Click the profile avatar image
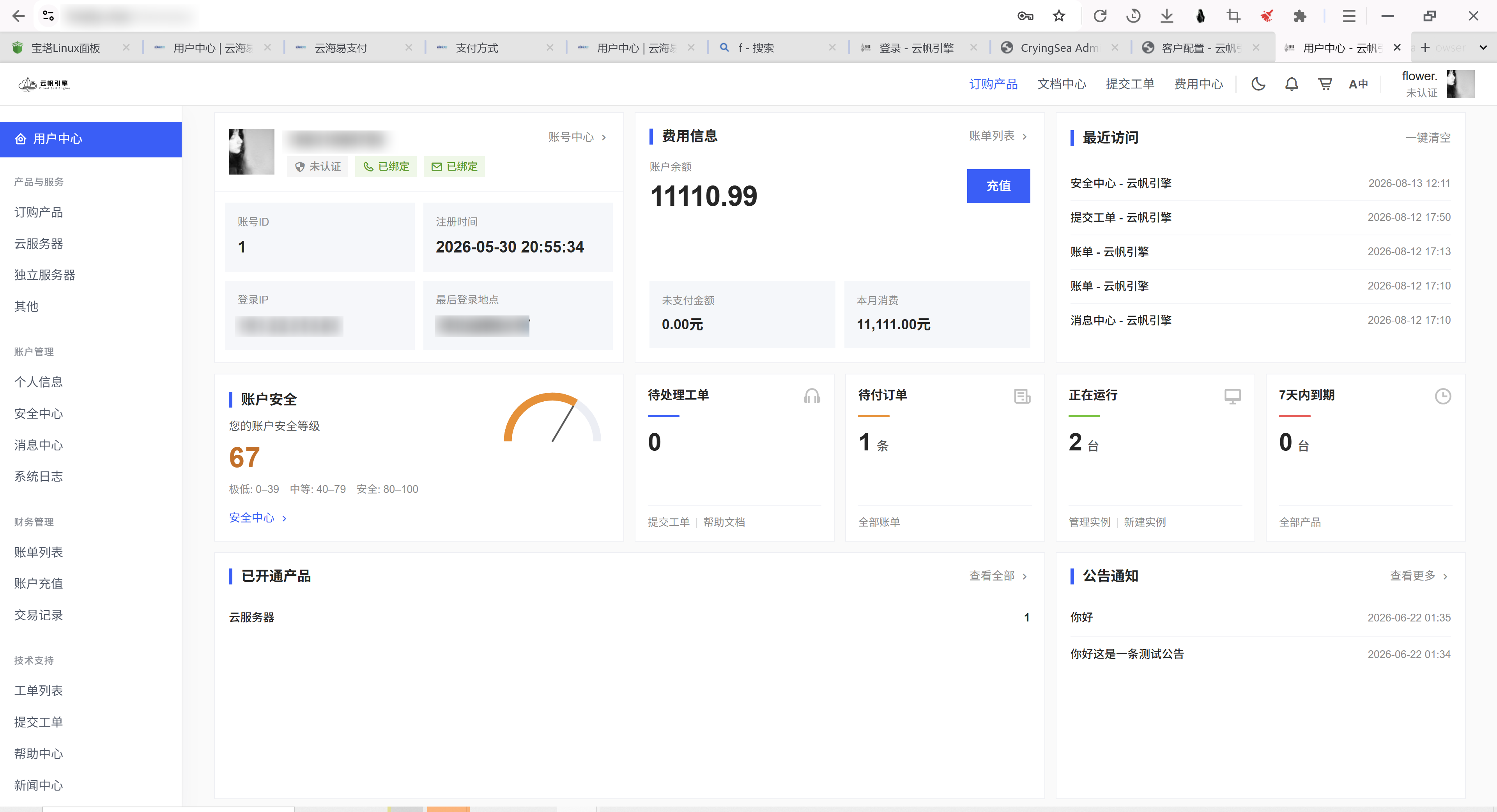Image resolution: width=1497 pixels, height=812 pixels. [251, 152]
